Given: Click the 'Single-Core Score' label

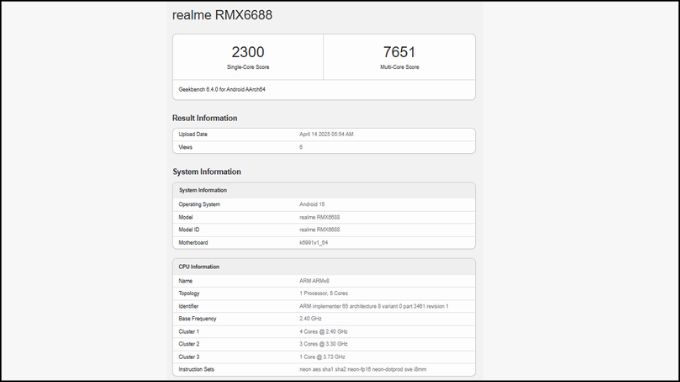Looking at the screenshot, I should point(248,67).
